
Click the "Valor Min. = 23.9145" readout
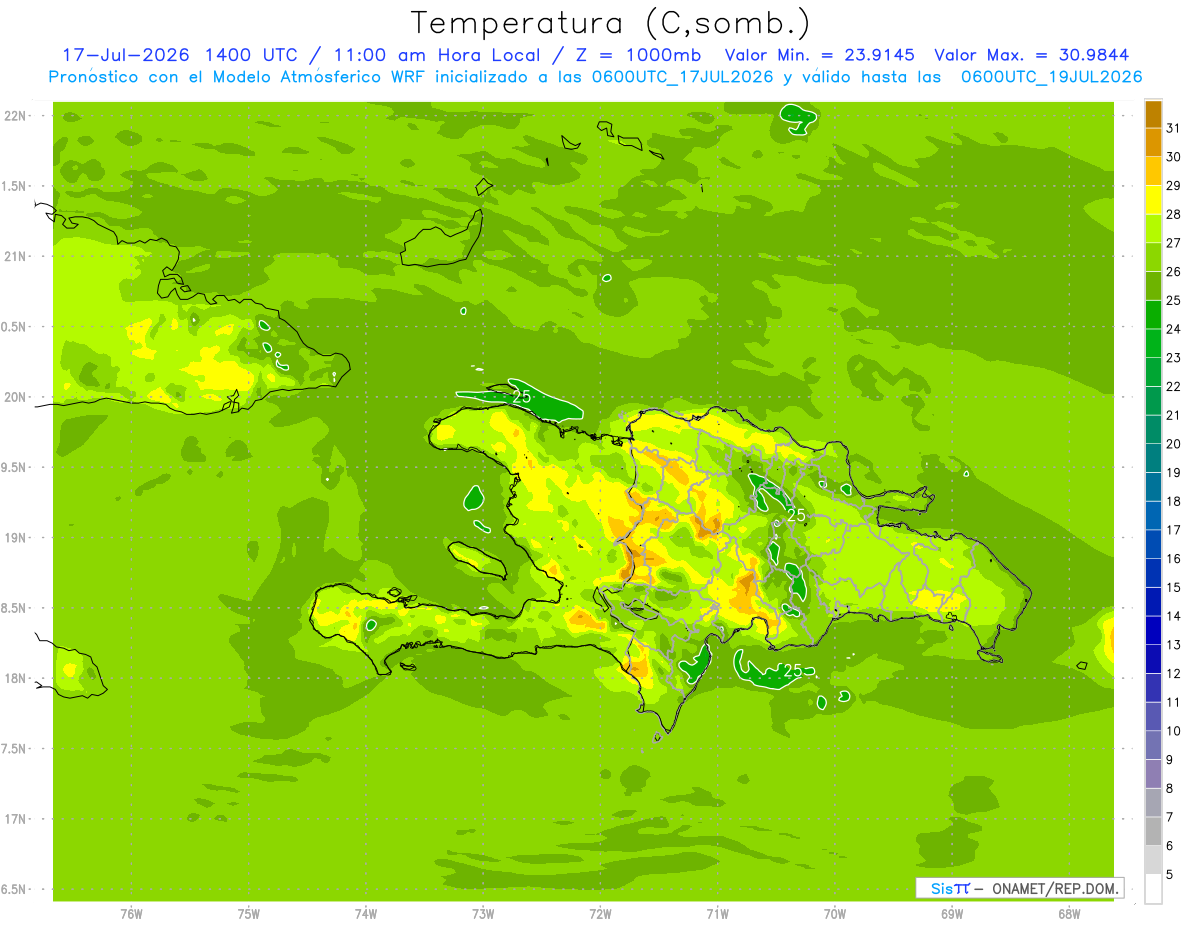[819, 55]
